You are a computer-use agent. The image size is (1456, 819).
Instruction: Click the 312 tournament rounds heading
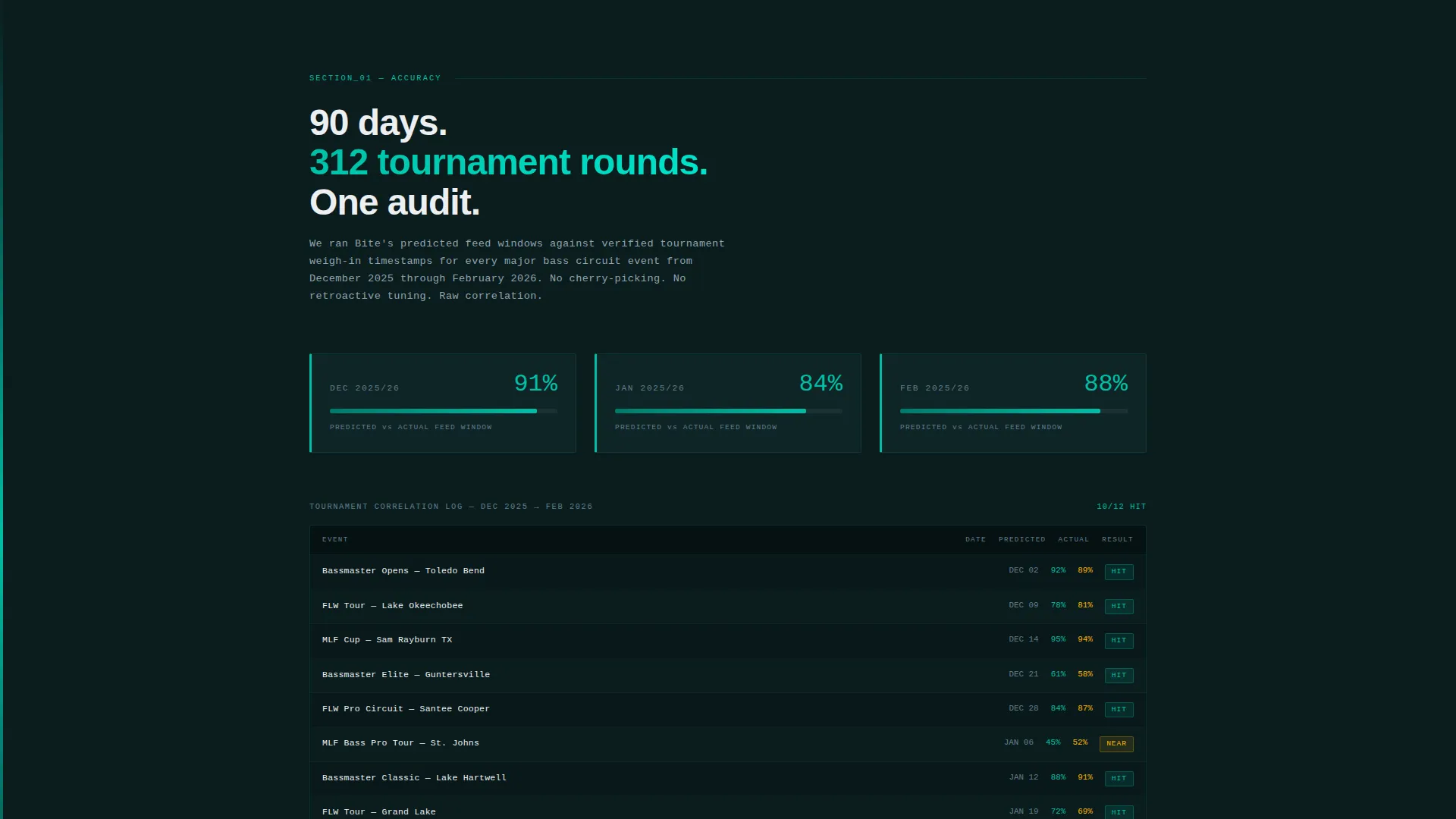click(508, 162)
